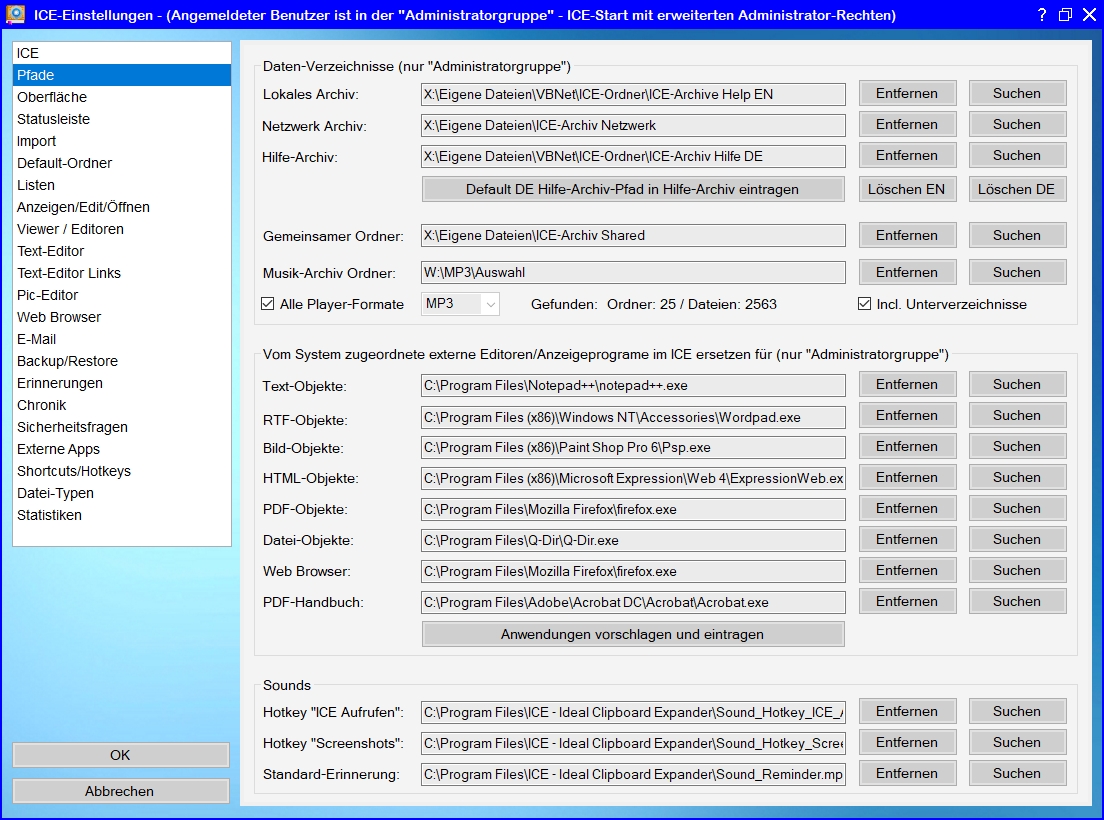Screen dimensions: 1104x820
Task: Click the Gemeinsamer Ordner path field
Action: click(x=633, y=236)
